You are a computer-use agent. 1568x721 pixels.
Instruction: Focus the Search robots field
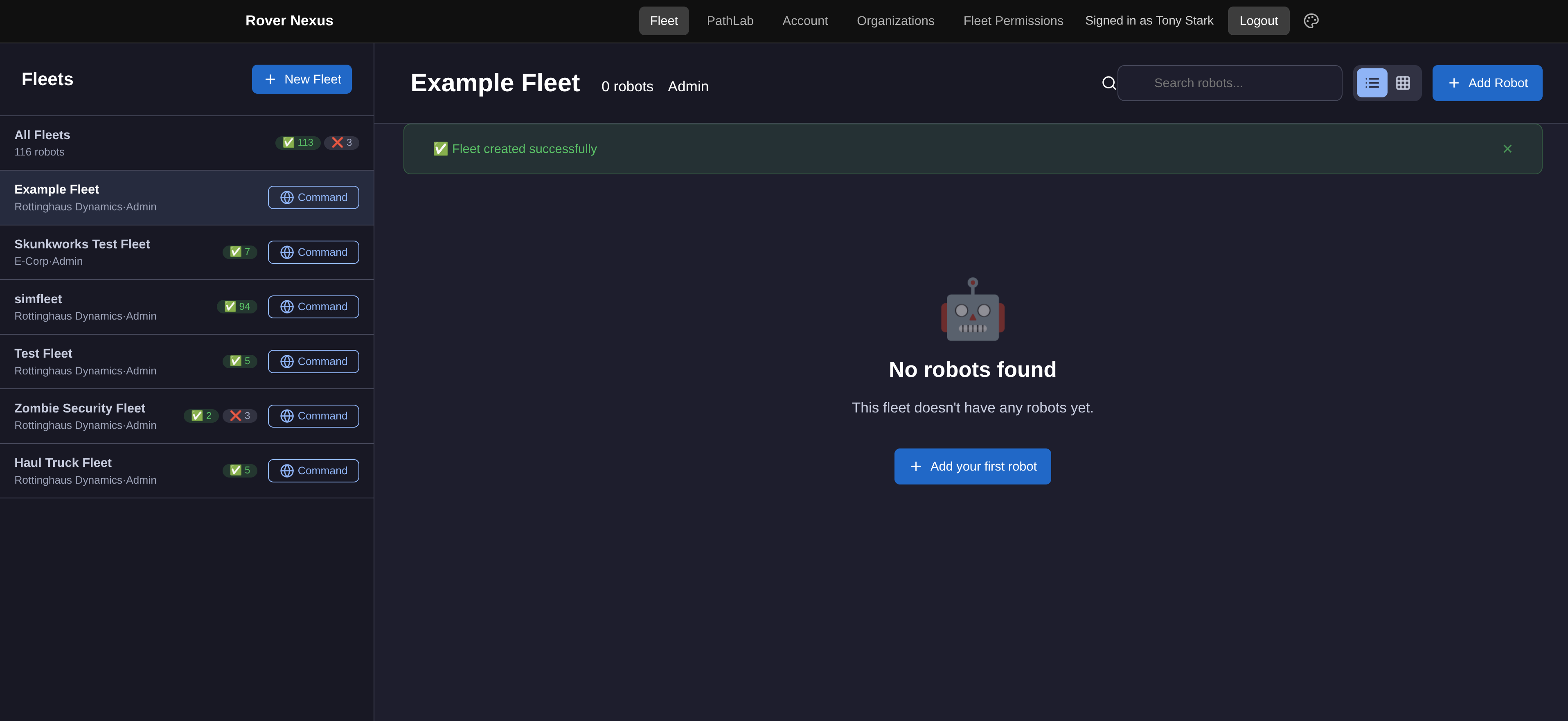point(1229,83)
